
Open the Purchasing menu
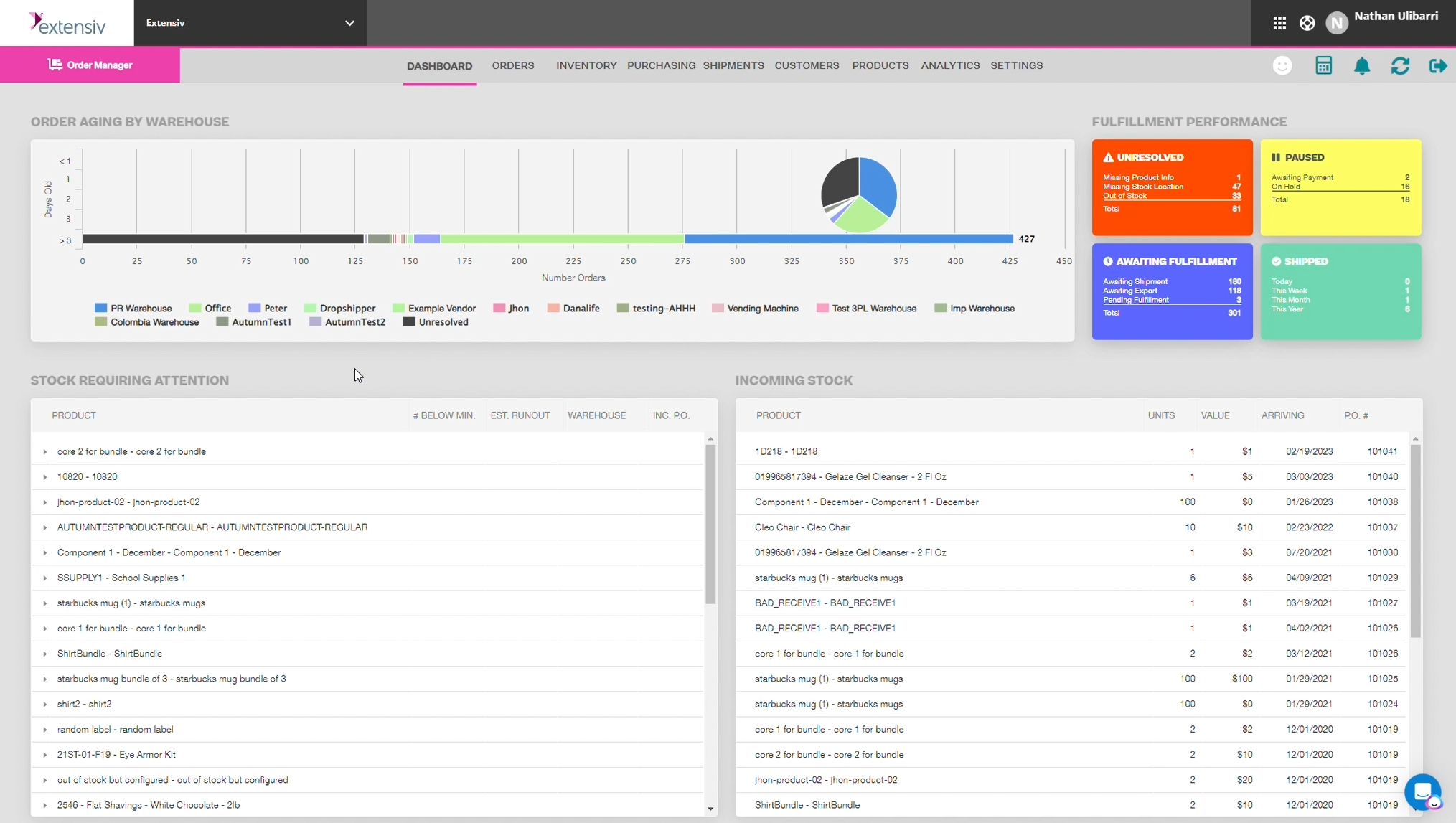pos(661,65)
